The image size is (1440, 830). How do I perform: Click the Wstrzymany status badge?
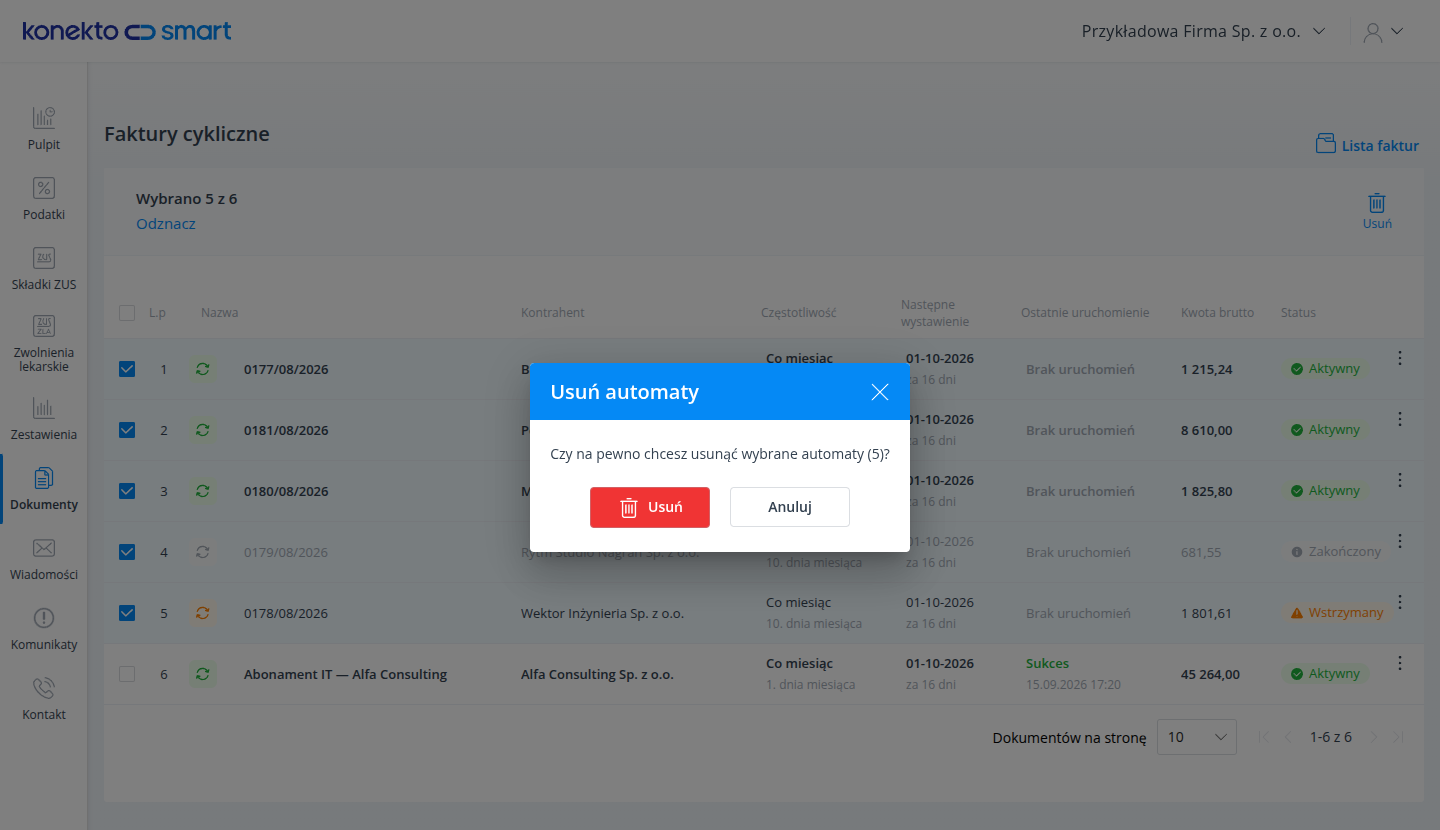coord(1337,613)
